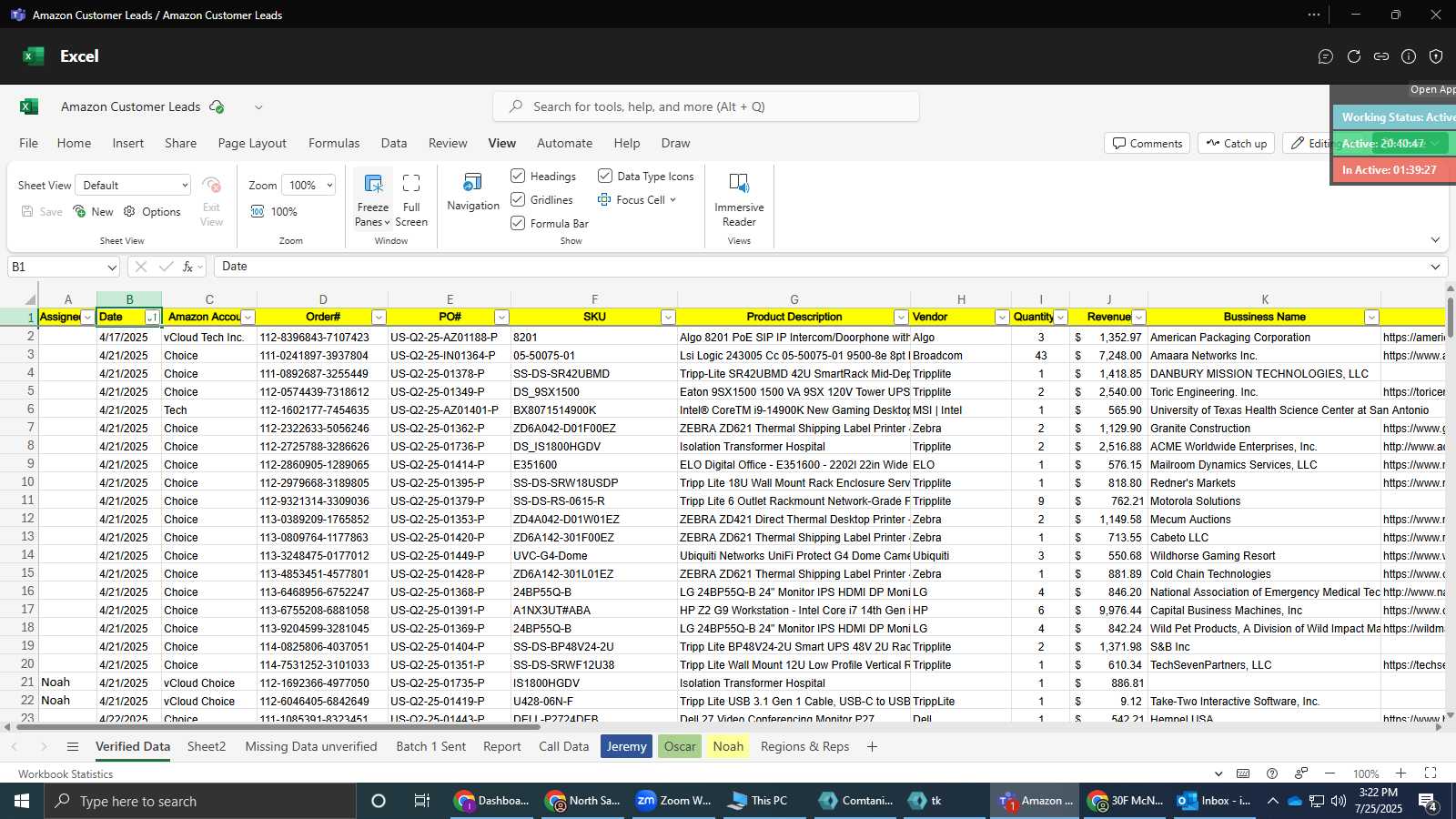Click the search for tools box
Image resolution: width=1456 pixels, height=819 pixels.
tap(706, 106)
